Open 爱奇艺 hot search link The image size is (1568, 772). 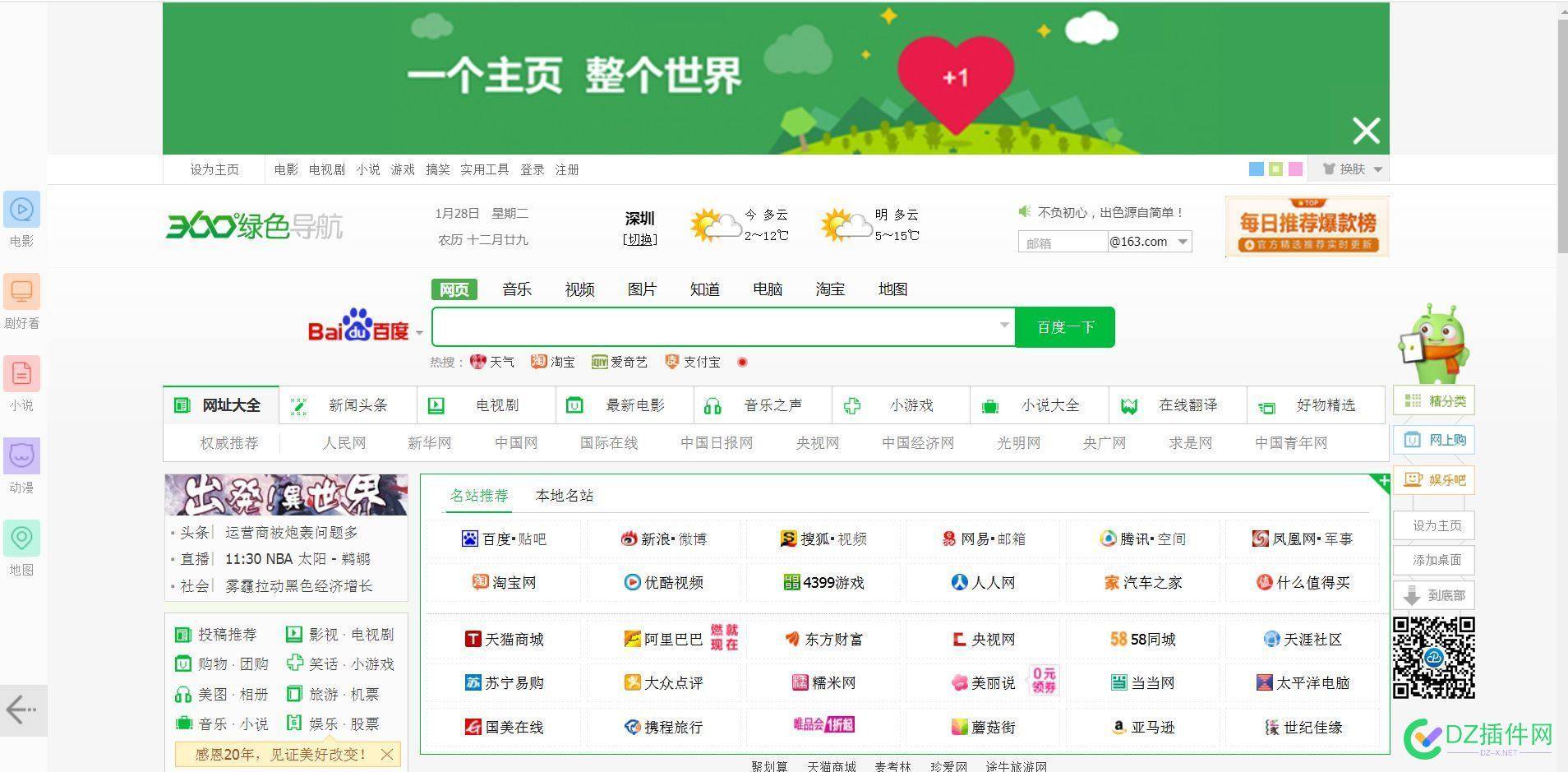(619, 362)
